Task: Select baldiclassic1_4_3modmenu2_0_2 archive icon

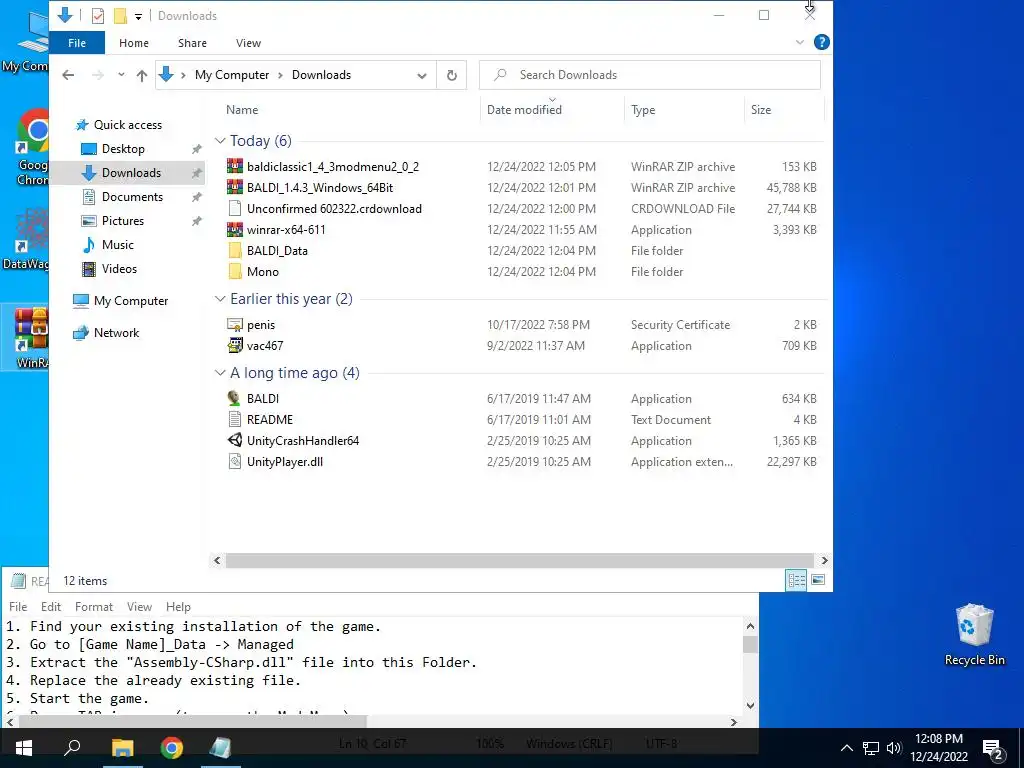Action: click(x=234, y=167)
